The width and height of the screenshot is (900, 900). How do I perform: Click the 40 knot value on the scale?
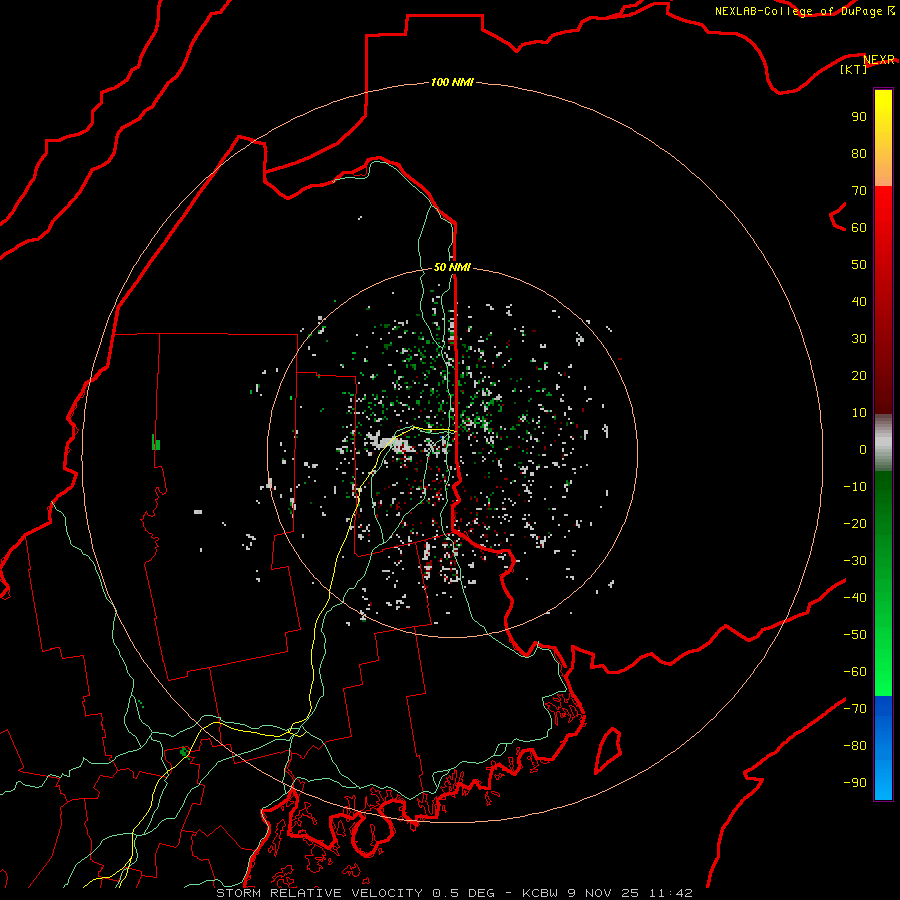click(x=859, y=302)
